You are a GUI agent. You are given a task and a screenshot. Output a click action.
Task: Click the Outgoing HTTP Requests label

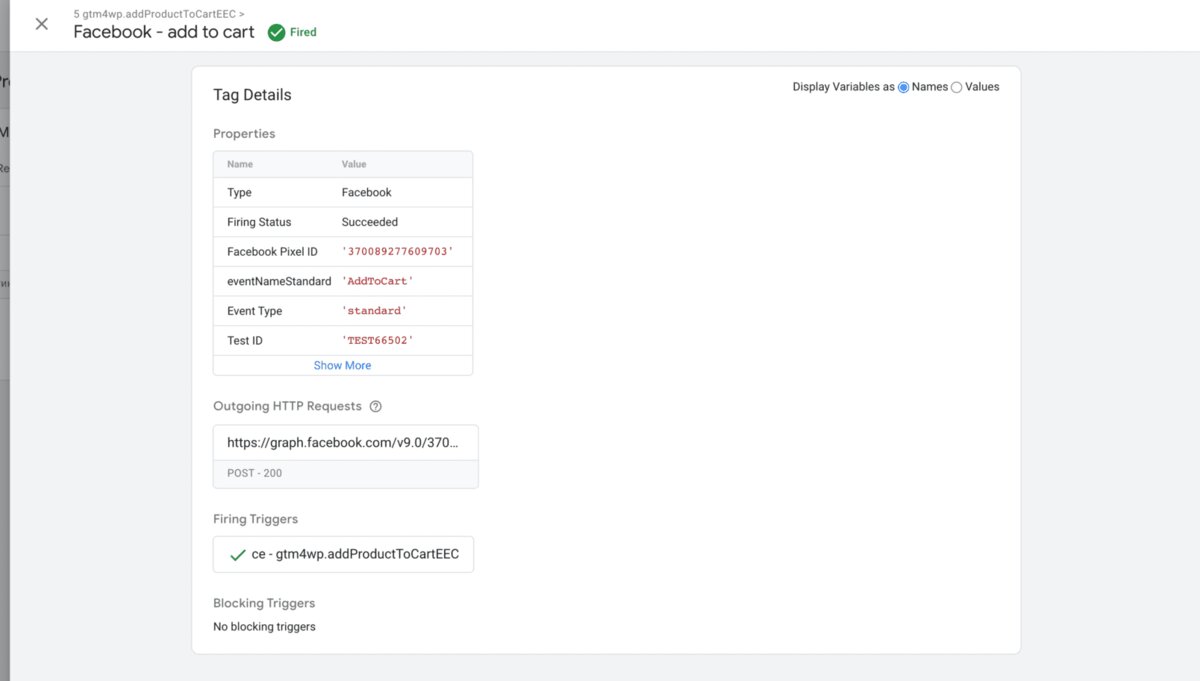pyautogui.click(x=288, y=406)
